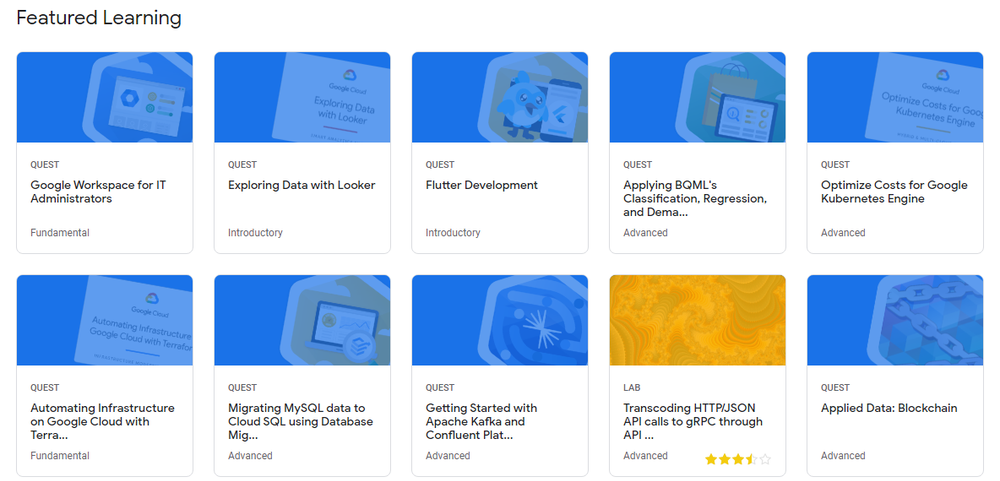The width and height of the screenshot is (1000, 481).
Task: Click Advanced level under Applying BQML's card
Action: (x=645, y=233)
